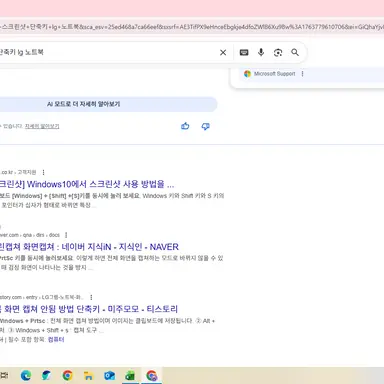
Task: Click the 컴퓨터 required-term link
Action: coord(56,340)
